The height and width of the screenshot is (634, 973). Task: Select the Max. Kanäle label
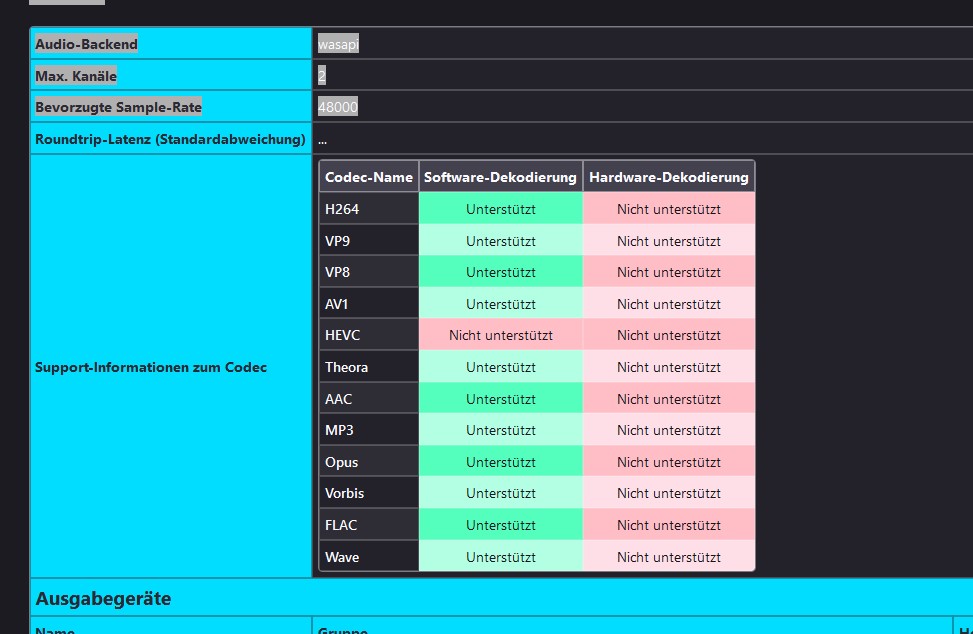(x=76, y=76)
